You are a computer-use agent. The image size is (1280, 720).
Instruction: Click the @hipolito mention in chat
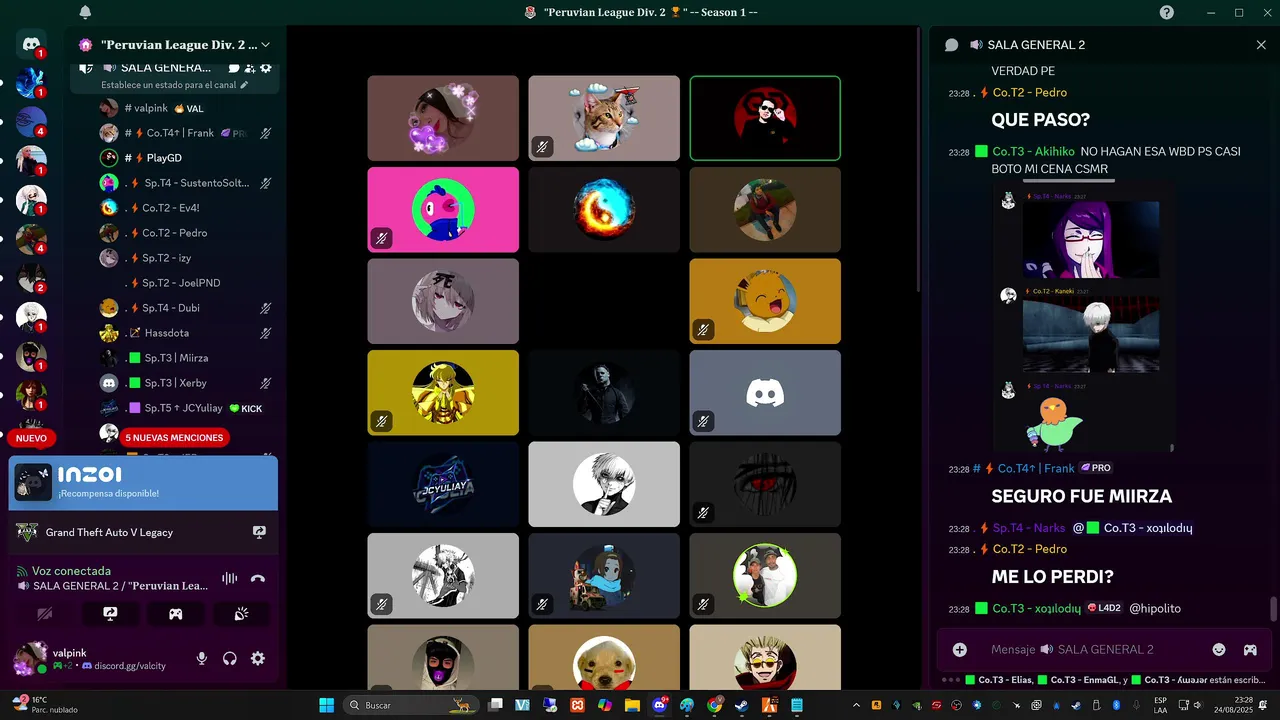click(x=1155, y=608)
